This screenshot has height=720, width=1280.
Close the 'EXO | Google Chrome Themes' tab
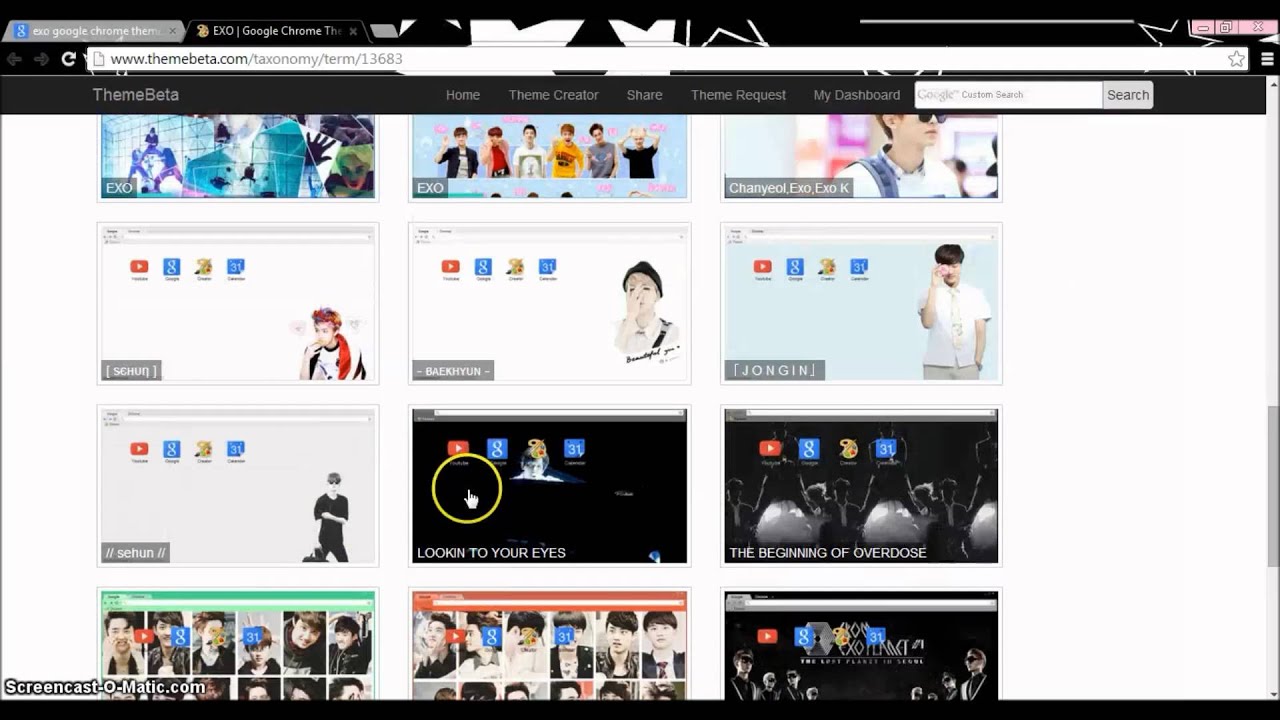click(353, 31)
